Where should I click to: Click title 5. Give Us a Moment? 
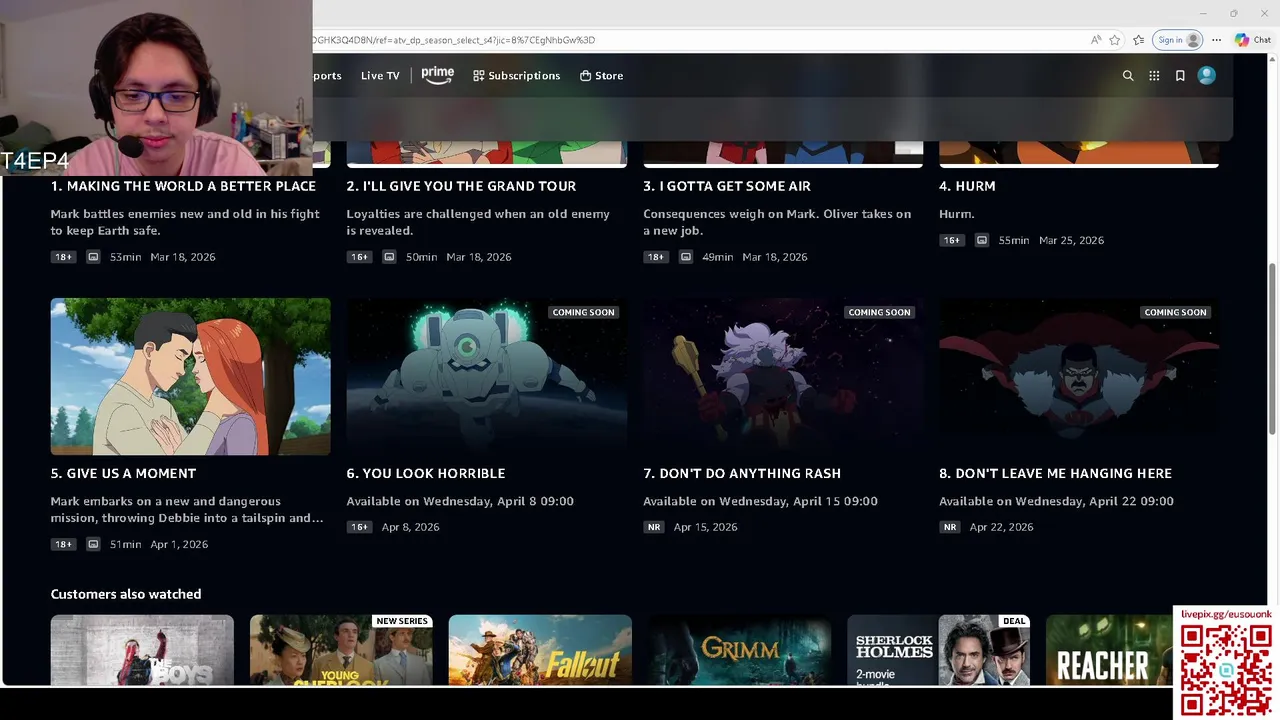(x=123, y=473)
